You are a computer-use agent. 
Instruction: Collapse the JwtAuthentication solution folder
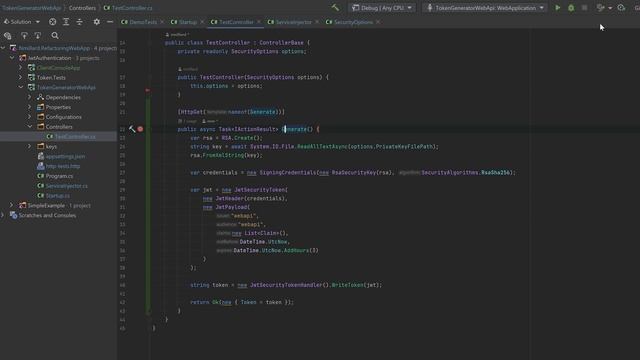coord(12,58)
